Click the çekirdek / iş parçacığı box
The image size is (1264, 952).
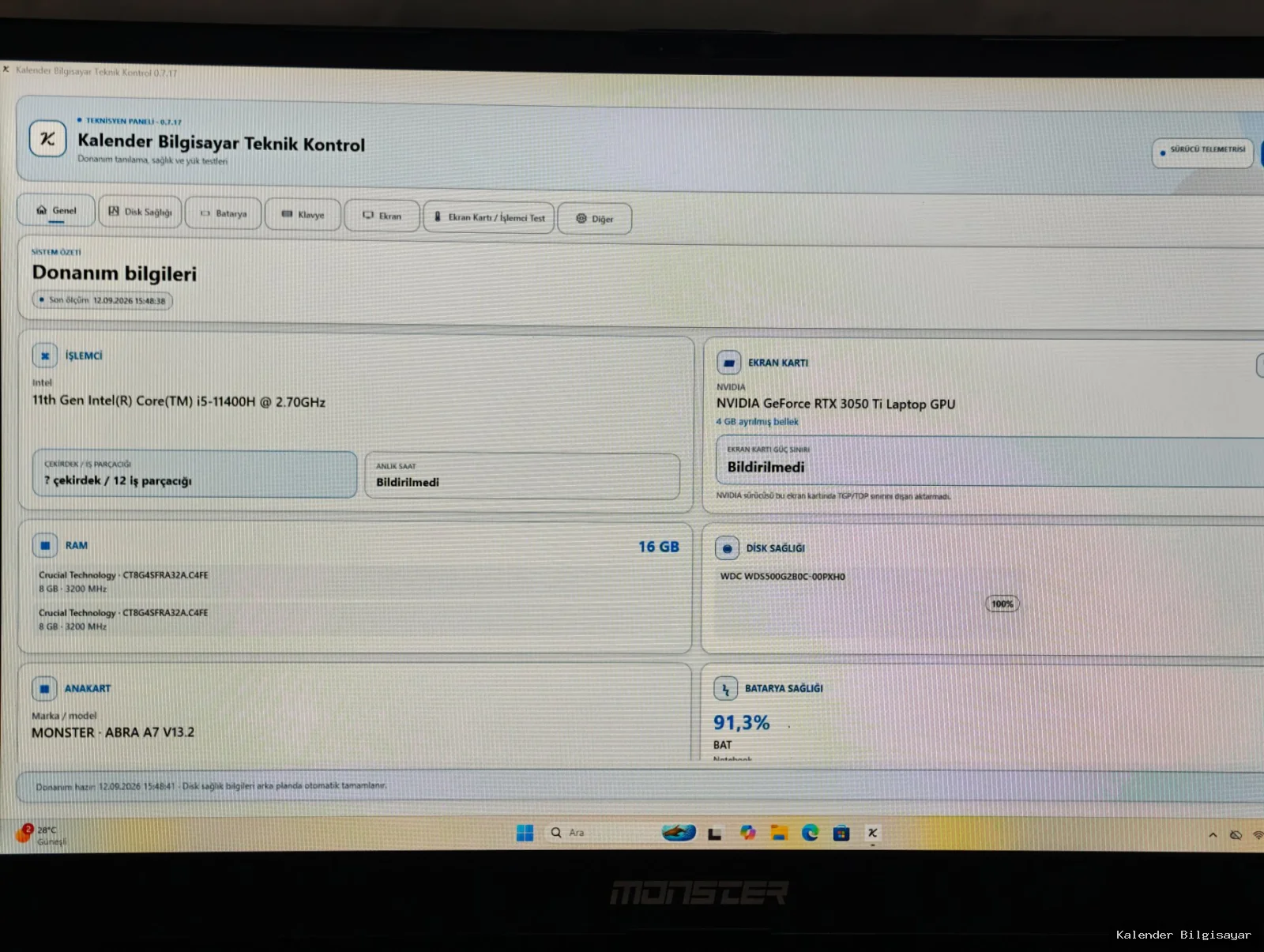194,474
